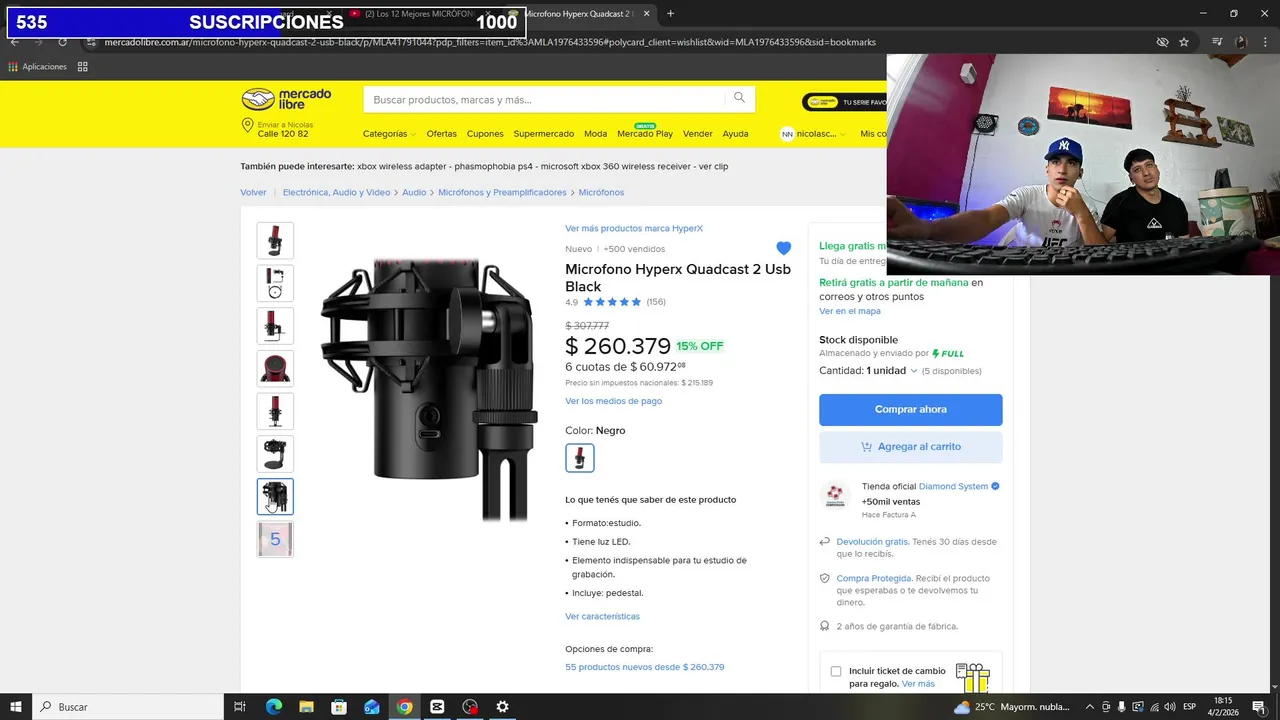Click the Diamond System store name link
The width and height of the screenshot is (1280, 720).
[953, 487]
